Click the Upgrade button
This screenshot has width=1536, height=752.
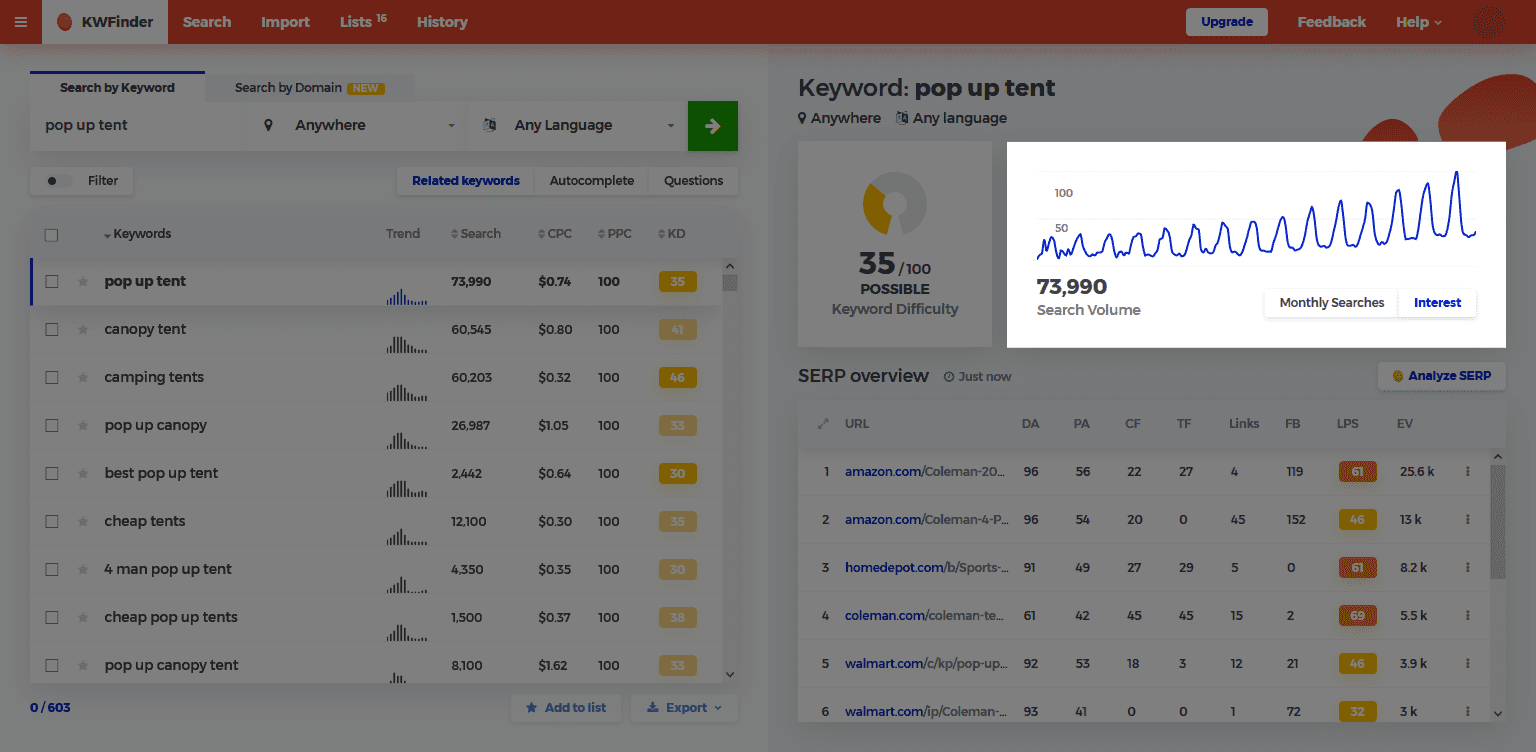pyautogui.click(x=1227, y=22)
